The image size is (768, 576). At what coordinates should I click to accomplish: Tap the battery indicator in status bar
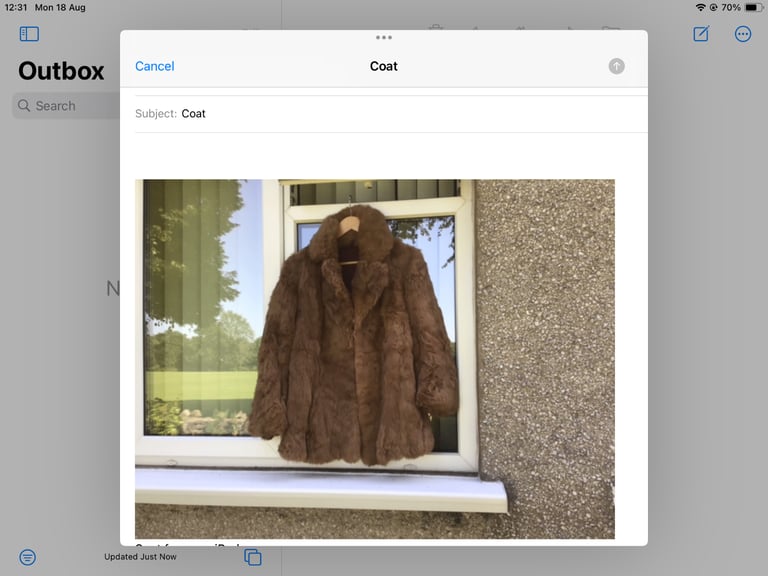point(753,7)
